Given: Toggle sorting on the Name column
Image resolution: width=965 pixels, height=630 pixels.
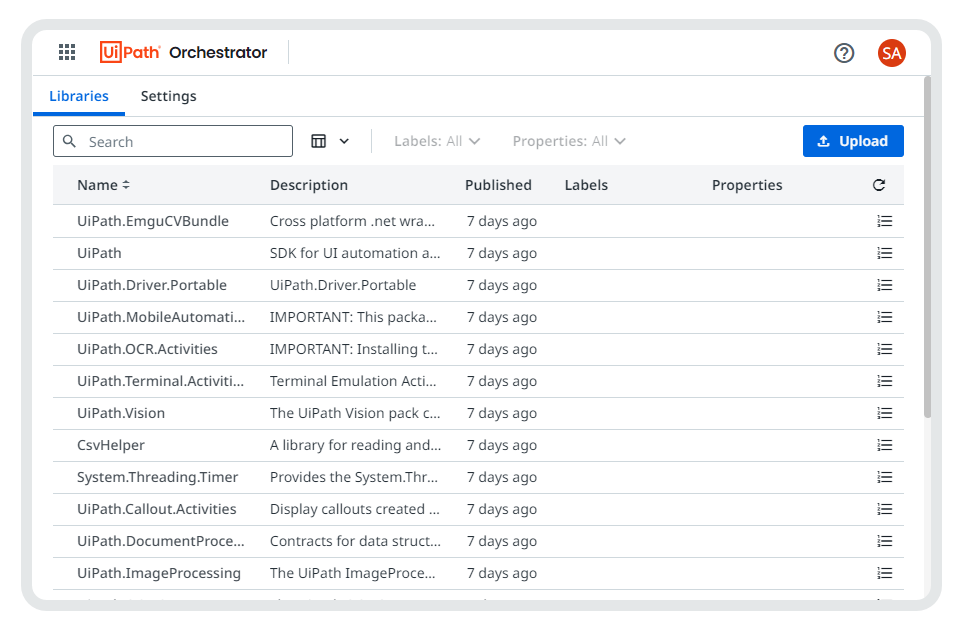Looking at the screenshot, I should 103,185.
